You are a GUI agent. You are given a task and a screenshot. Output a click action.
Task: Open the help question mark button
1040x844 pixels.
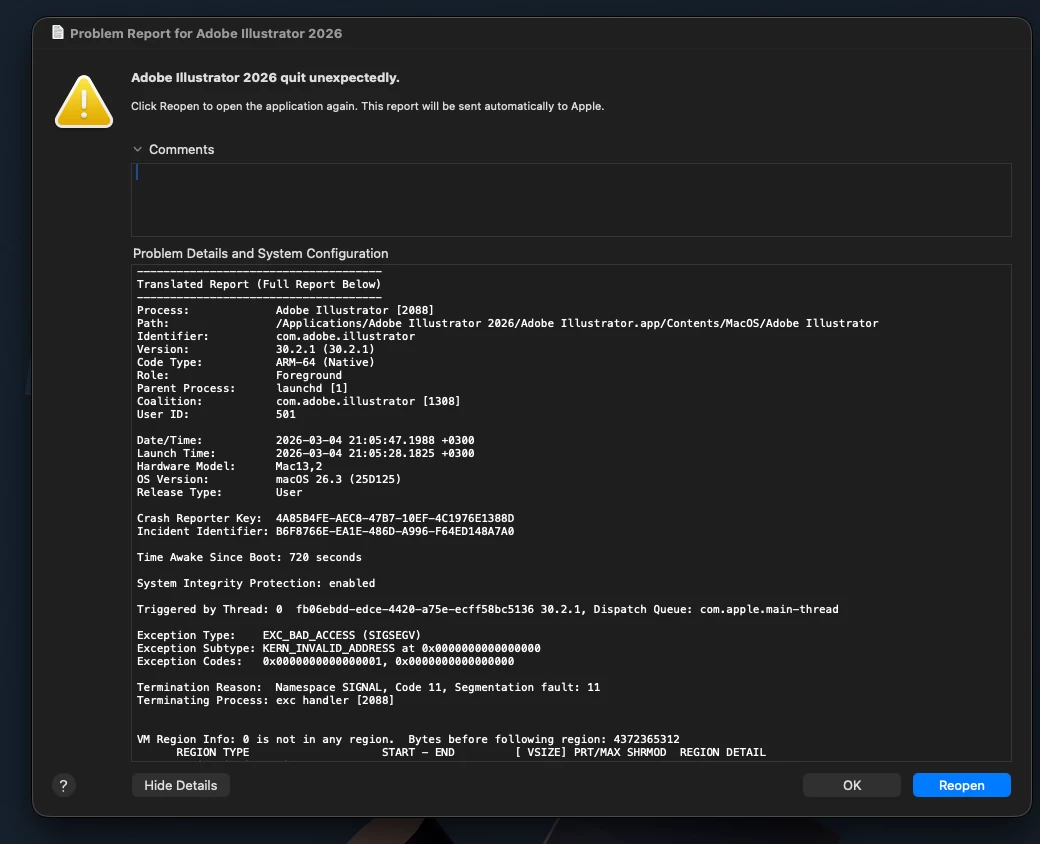64,786
